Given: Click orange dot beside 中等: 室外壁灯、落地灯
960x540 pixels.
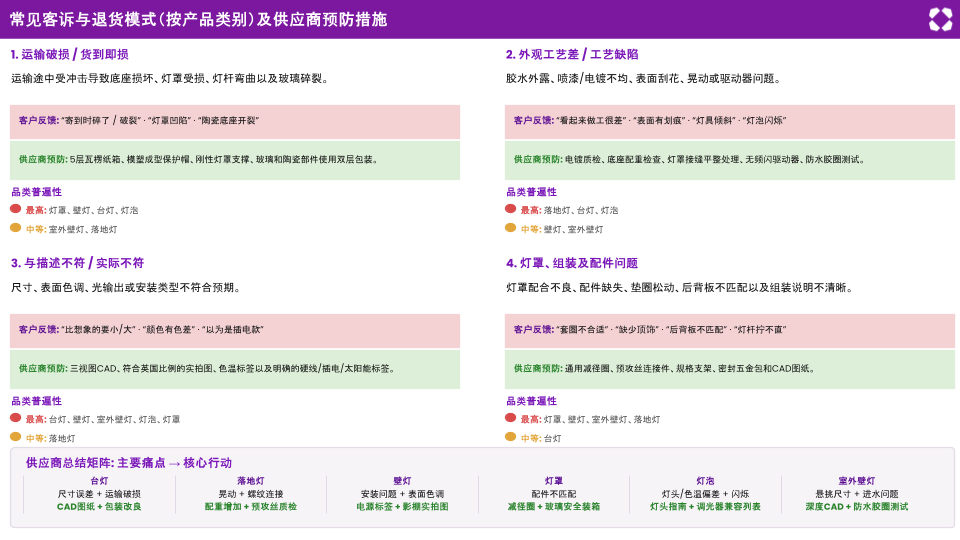Looking at the screenshot, I should tap(16, 228).
